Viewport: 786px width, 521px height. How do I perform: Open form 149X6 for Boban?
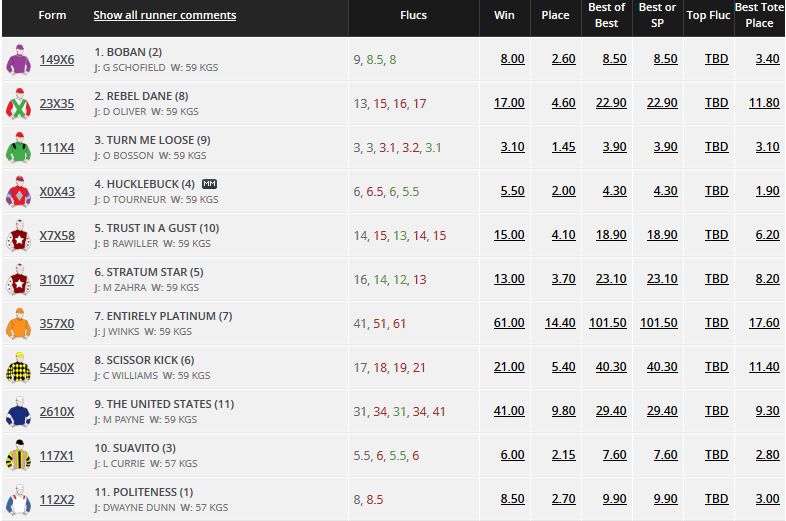(x=57, y=59)
